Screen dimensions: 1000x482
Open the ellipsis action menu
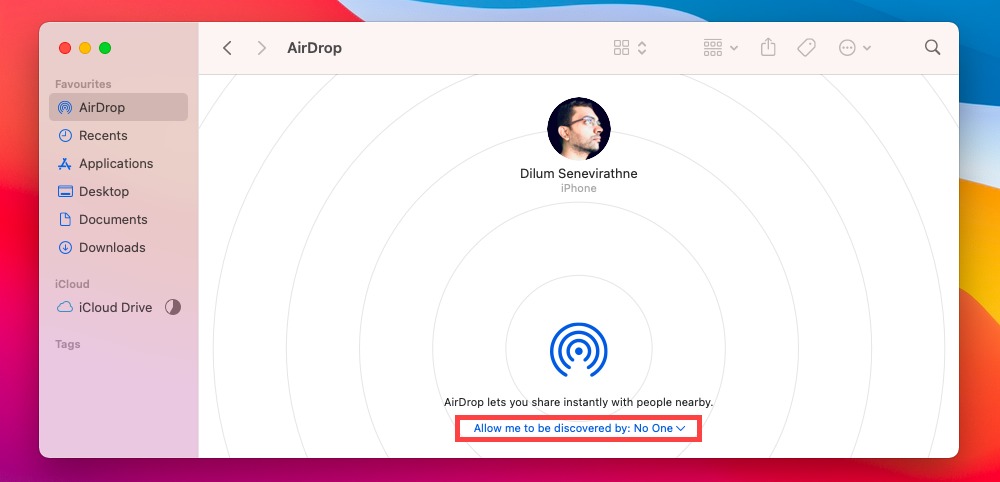point(854,48)
